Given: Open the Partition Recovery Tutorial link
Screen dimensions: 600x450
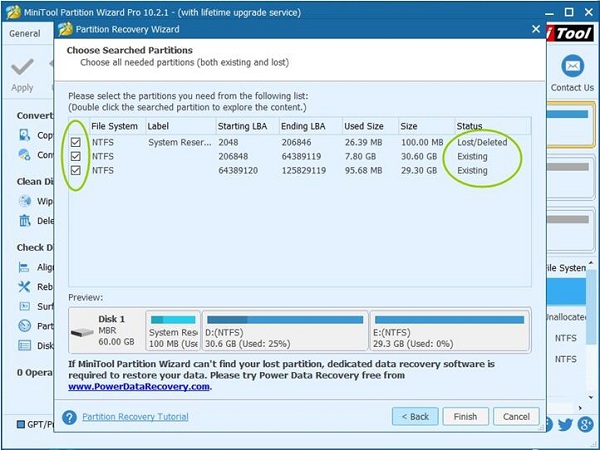Looking at the screenshot, I should coord(135,417).
